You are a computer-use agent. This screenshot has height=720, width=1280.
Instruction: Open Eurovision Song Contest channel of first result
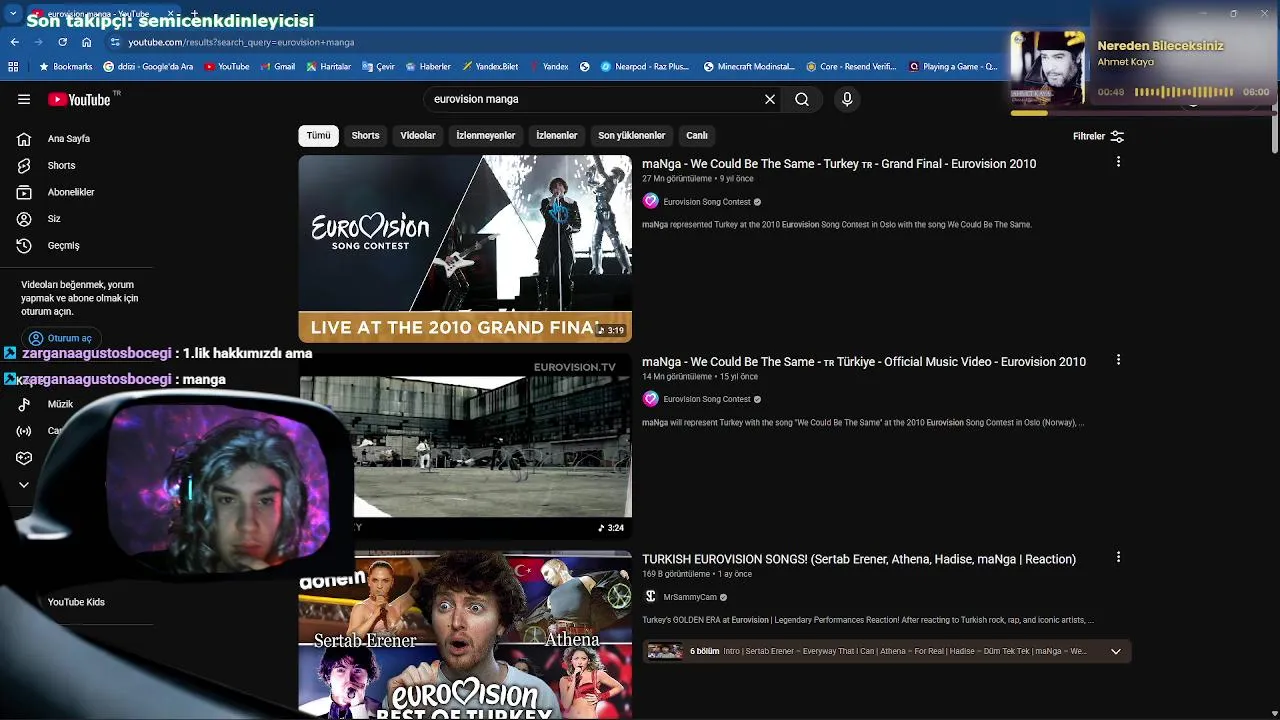click(707, 202)
